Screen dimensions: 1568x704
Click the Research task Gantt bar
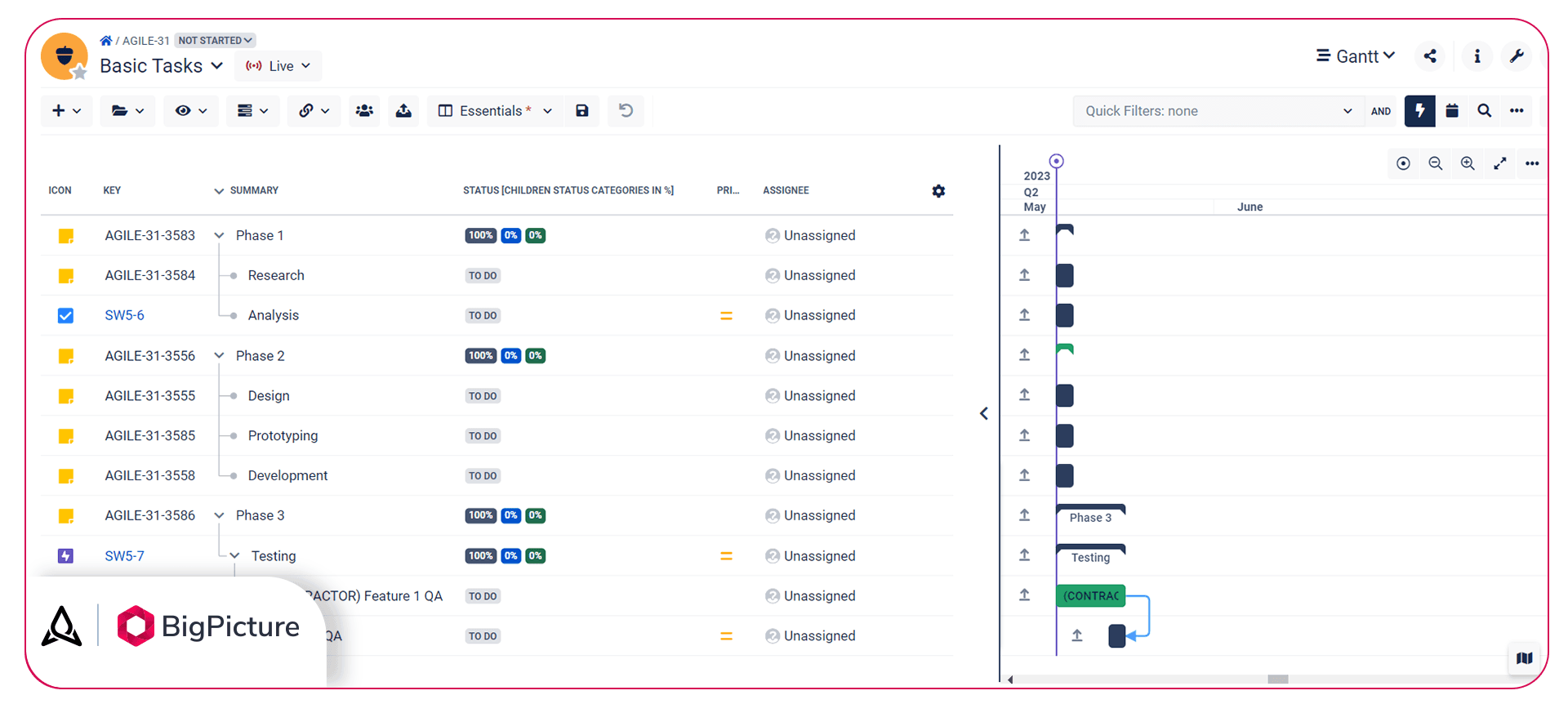[x=1065, y=275]
